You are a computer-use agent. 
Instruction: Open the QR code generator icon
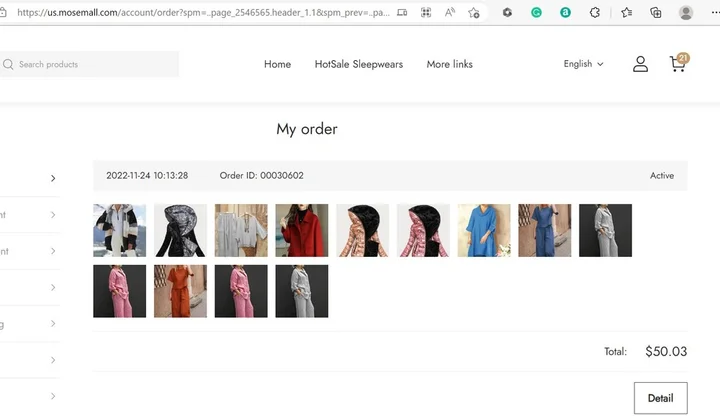point(426,12)
